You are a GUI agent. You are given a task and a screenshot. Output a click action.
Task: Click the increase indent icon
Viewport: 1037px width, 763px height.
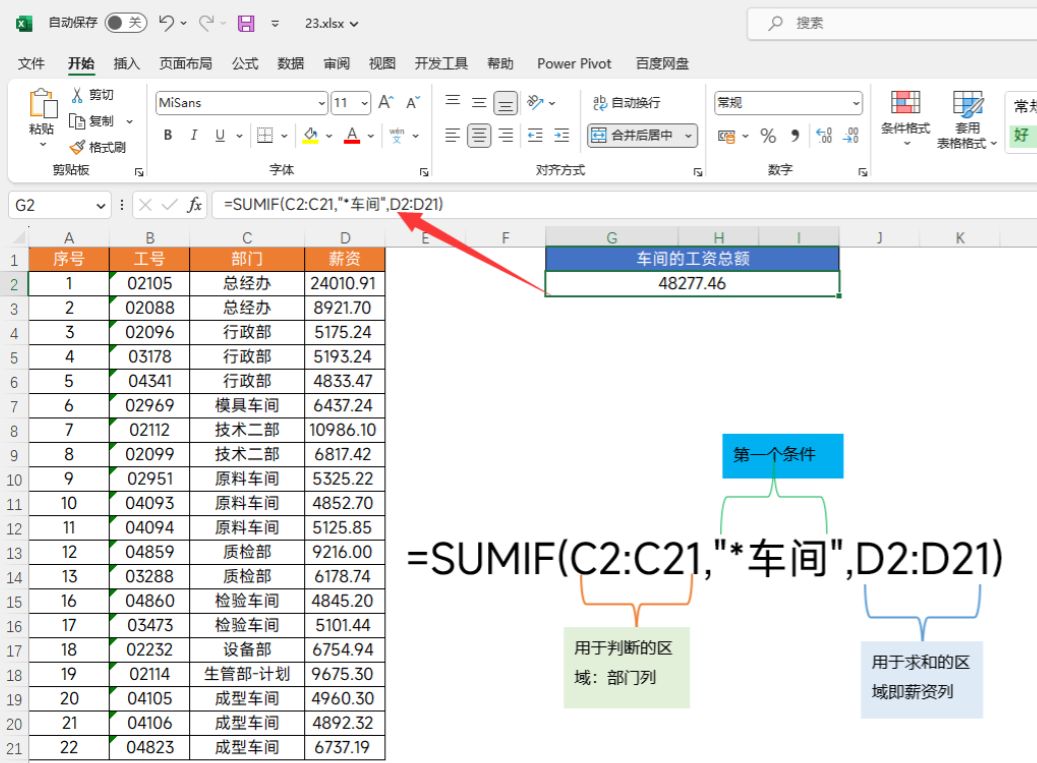pyautogui.click(x=561, y=136)
